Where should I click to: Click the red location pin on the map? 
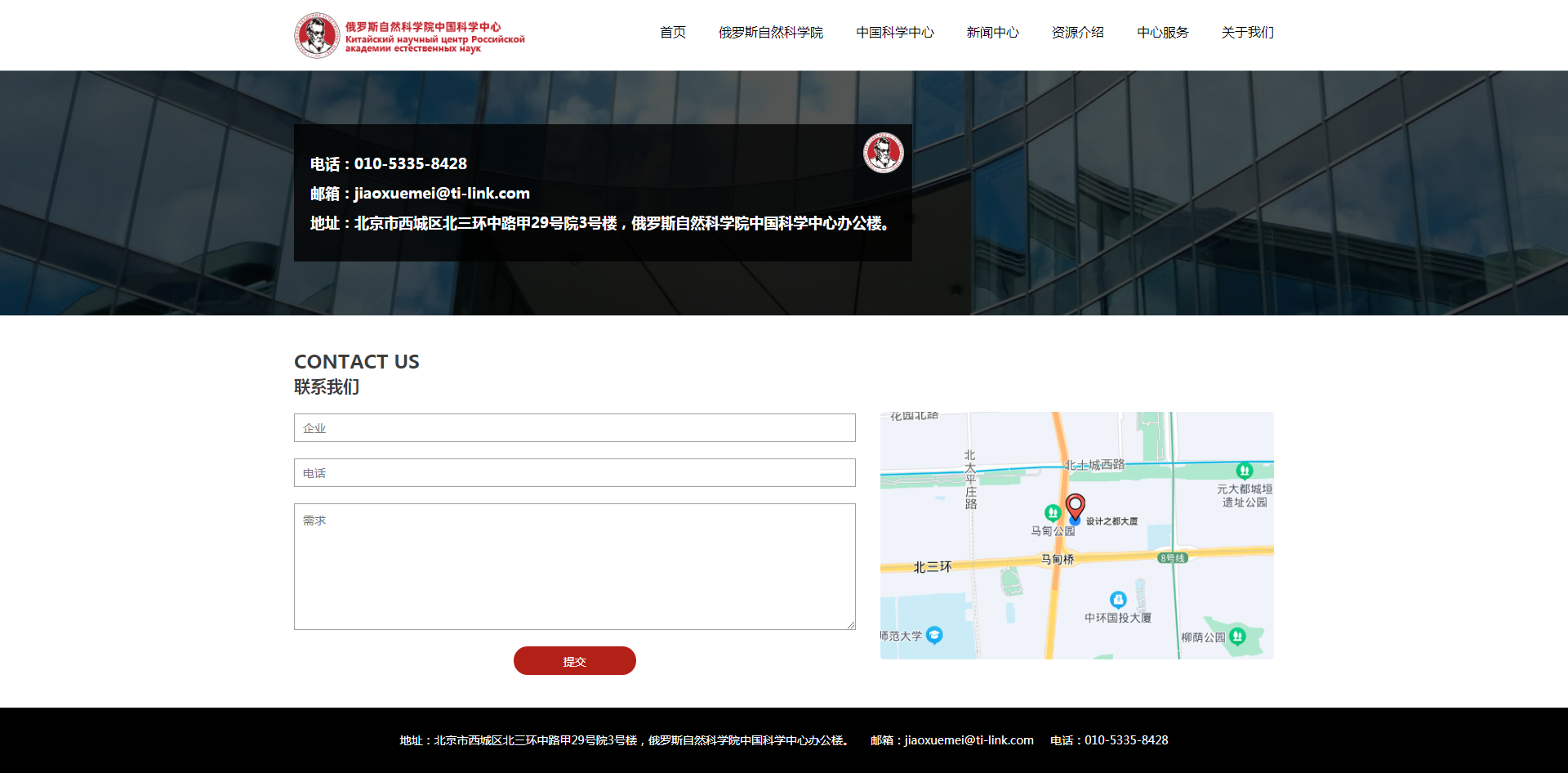(x=1076, y=507)
